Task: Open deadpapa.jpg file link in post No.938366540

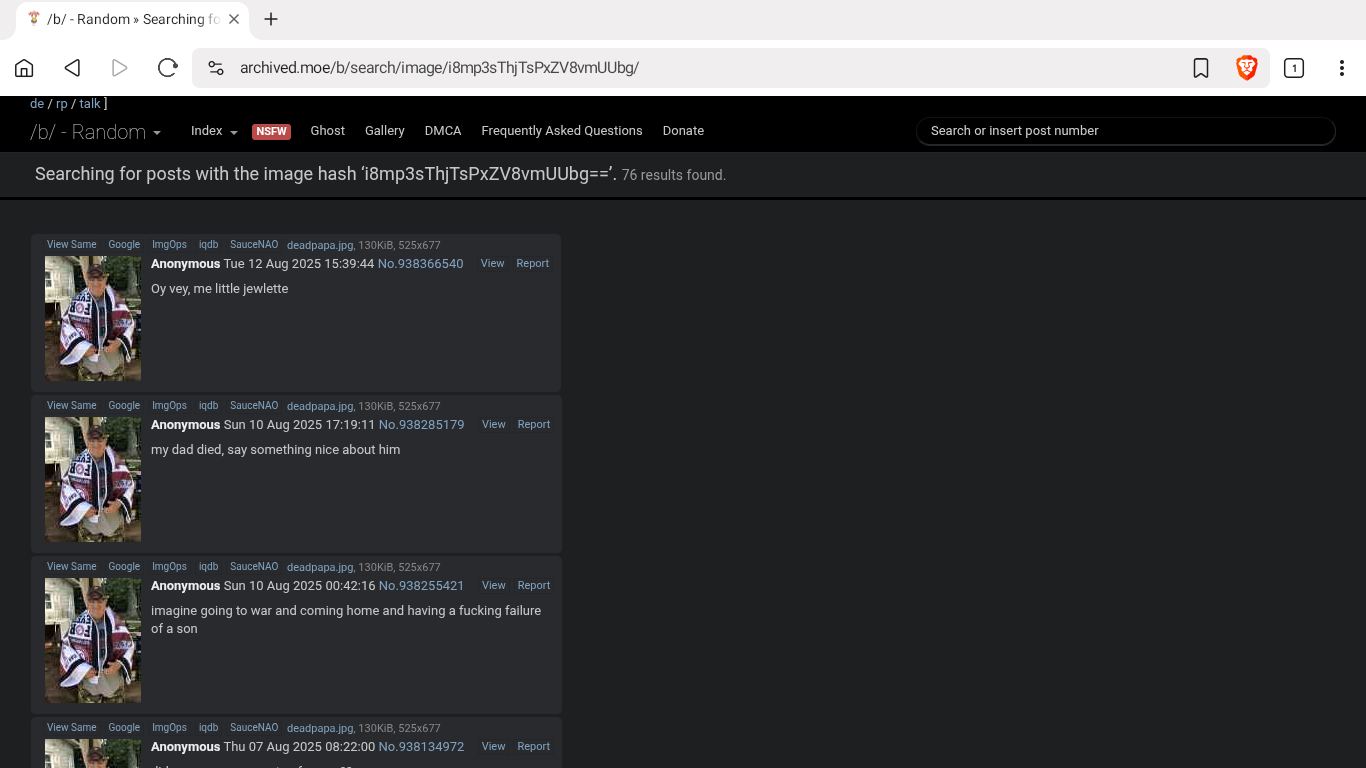Action: coord(320,245)
